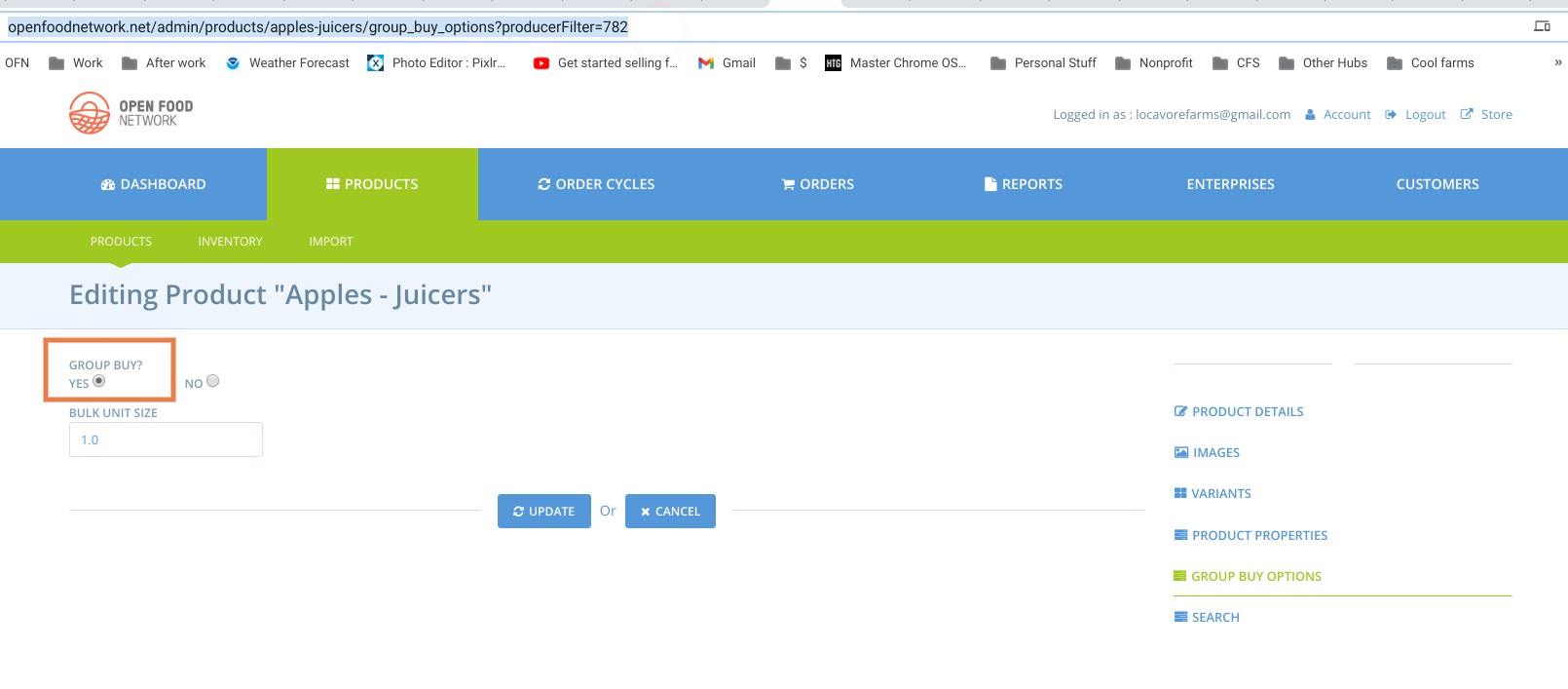The height and width of the screenshot is (689, 1568).
Task: Click the Logout link
Action: (x=1415, y=114)
